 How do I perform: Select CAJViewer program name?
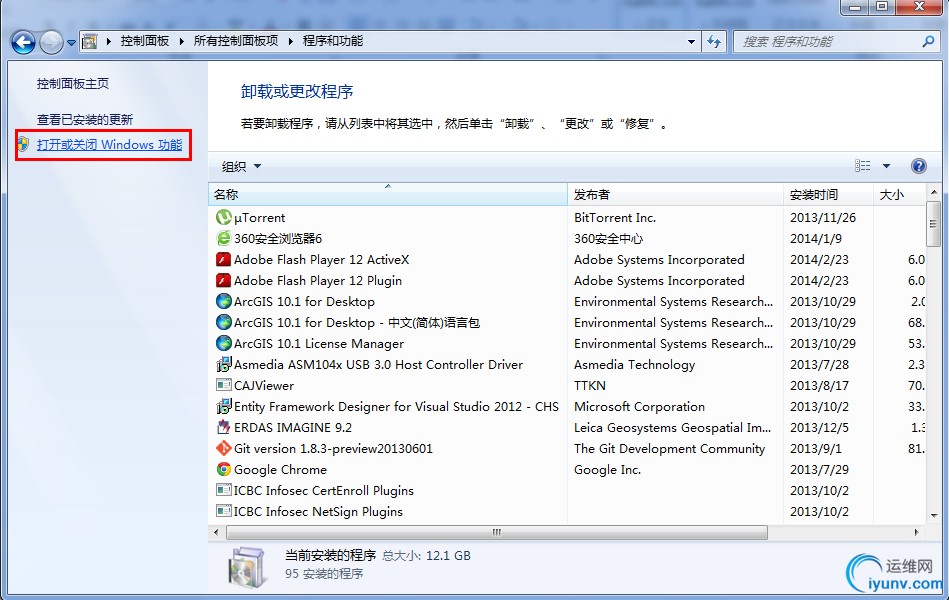tap(264, 386)
